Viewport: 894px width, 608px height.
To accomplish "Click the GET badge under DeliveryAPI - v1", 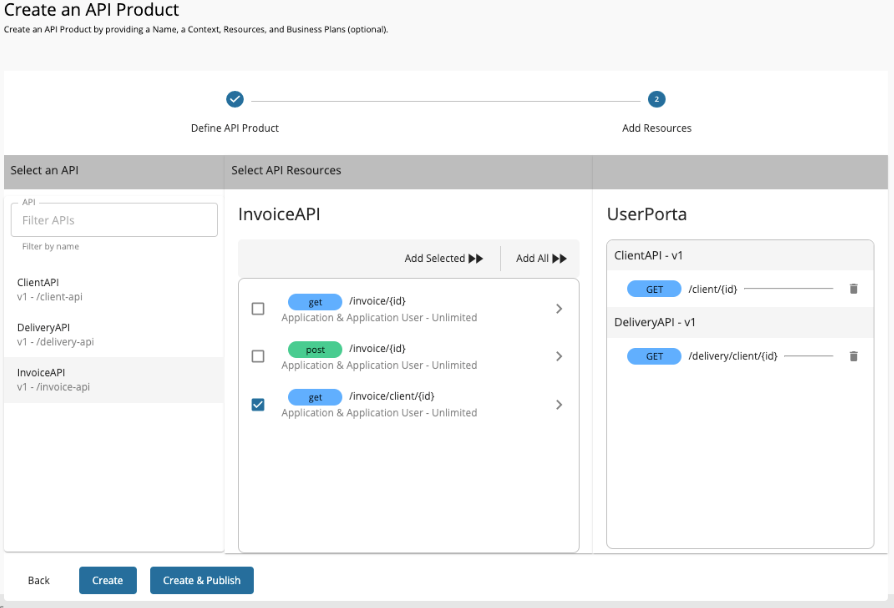I will pos(654,356).
